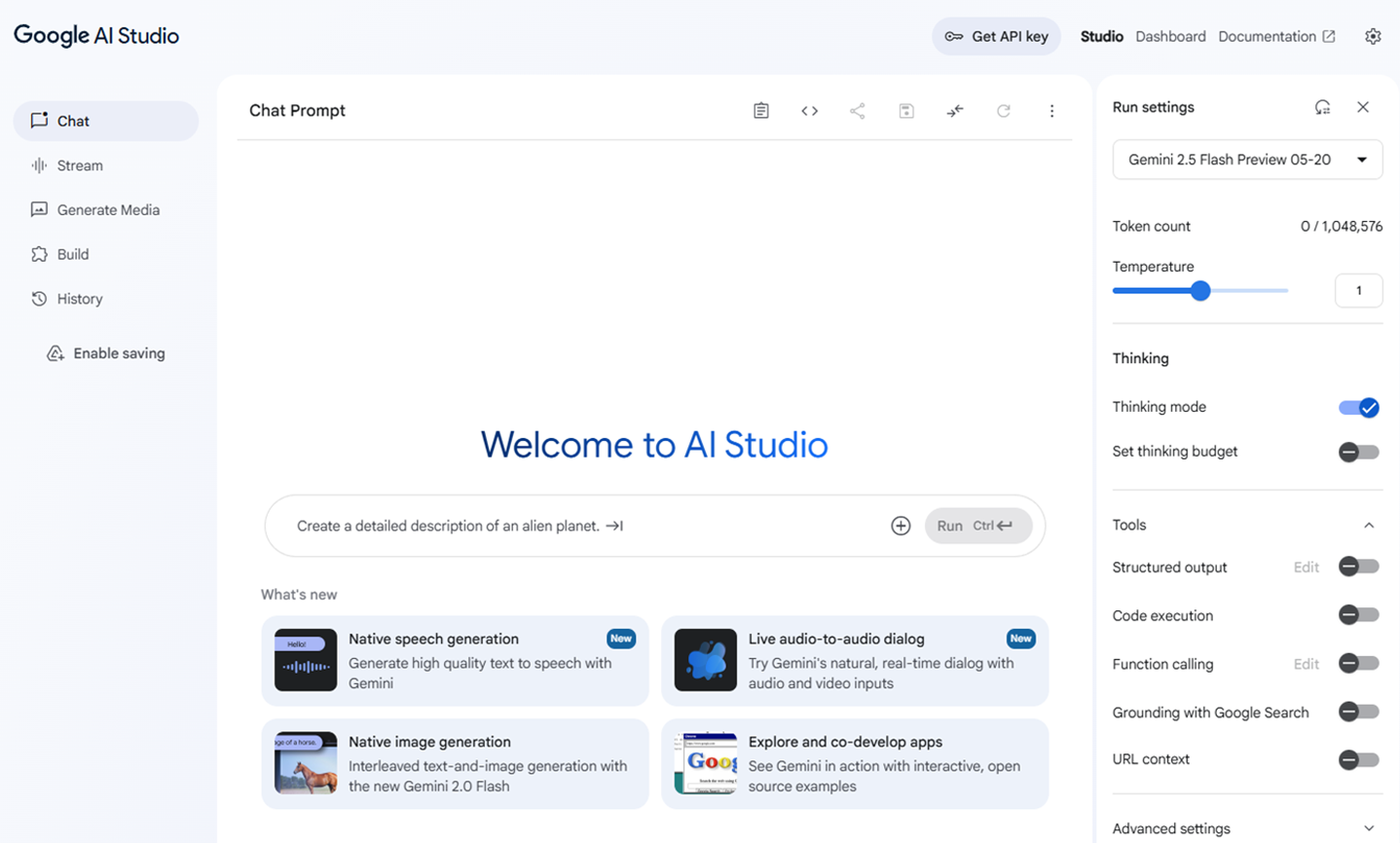Open the Gemini 2.5 Flash Preview model dropdown
This screenshot has height=843, width=1400.
(1247, 160)
